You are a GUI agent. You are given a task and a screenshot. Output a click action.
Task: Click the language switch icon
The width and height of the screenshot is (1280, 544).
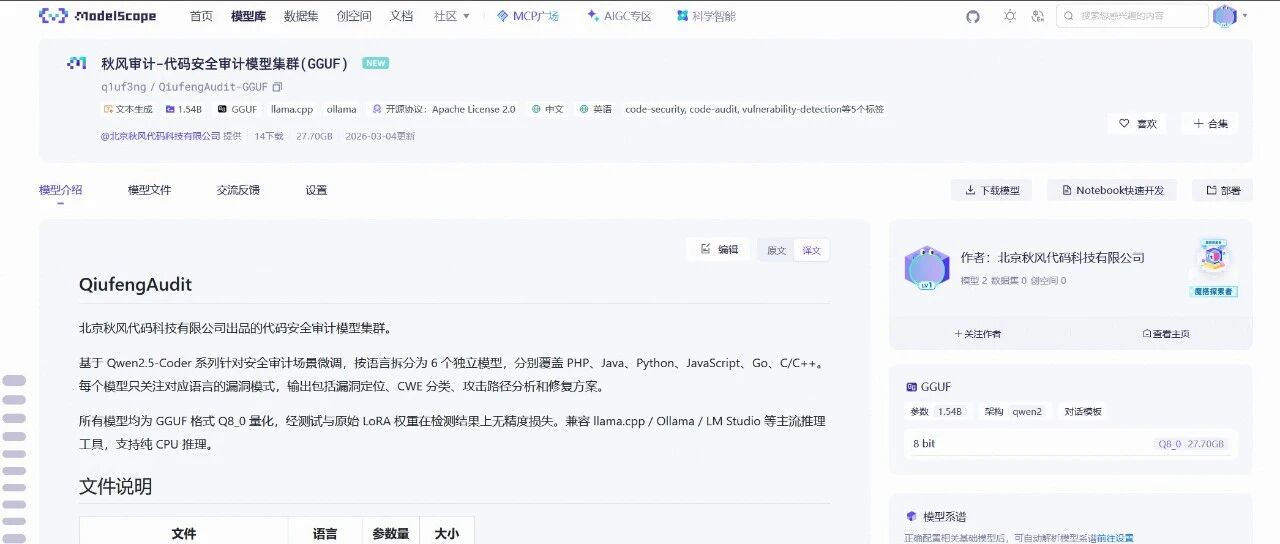[x=1038, y=16]
